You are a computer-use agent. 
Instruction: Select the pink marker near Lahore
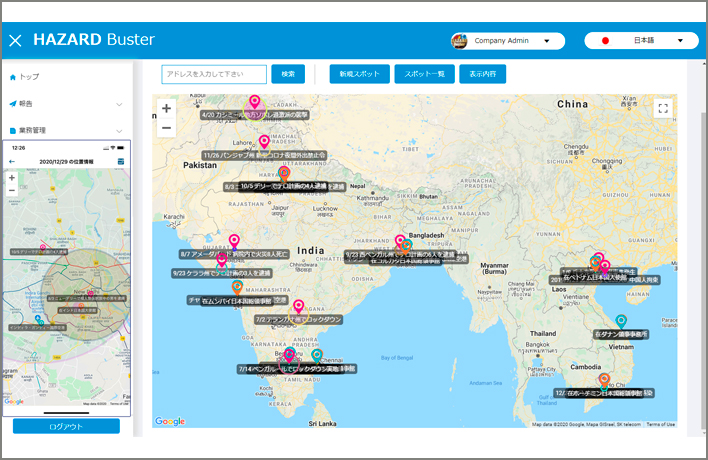pyautogui.click(x=264, y=141)
